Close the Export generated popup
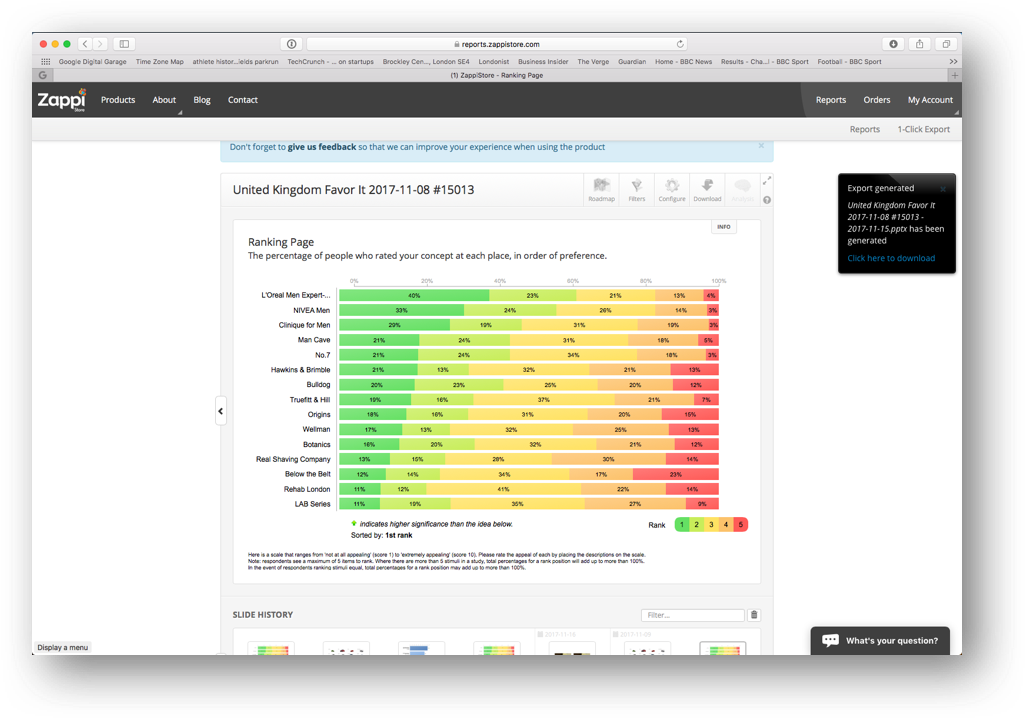Viewport: 1027px width, 720px height. click(x=942, y=188)
